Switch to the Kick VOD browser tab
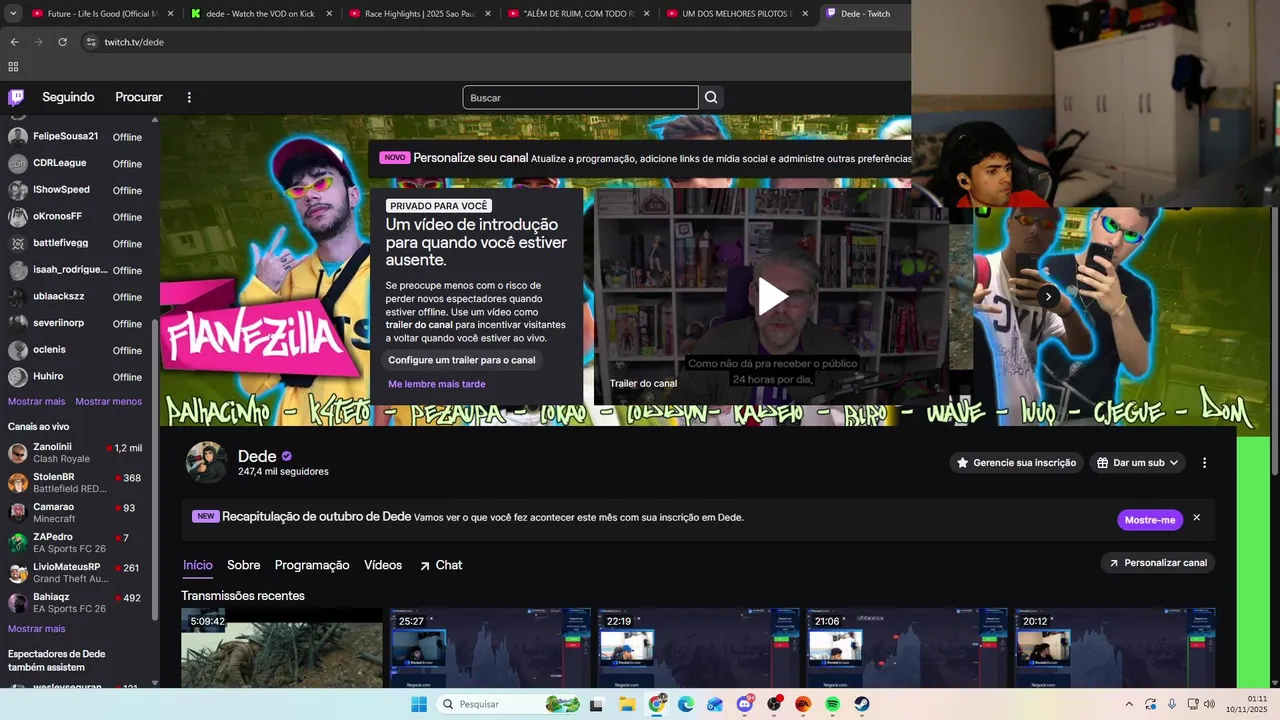This screenshot has width=1280, height=720. pyautogui.click(x=260, y=14)
